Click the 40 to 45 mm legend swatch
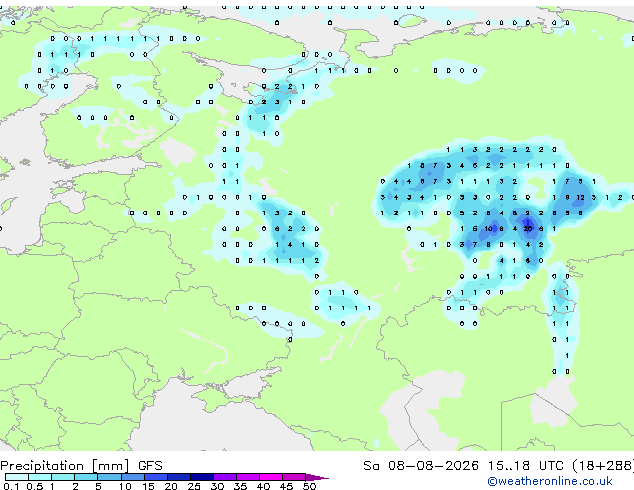 [x=271, y=477]
